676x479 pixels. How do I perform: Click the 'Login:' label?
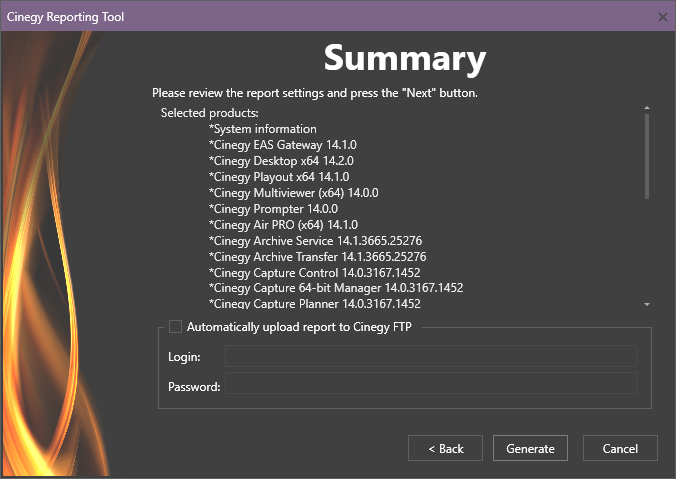184,357
